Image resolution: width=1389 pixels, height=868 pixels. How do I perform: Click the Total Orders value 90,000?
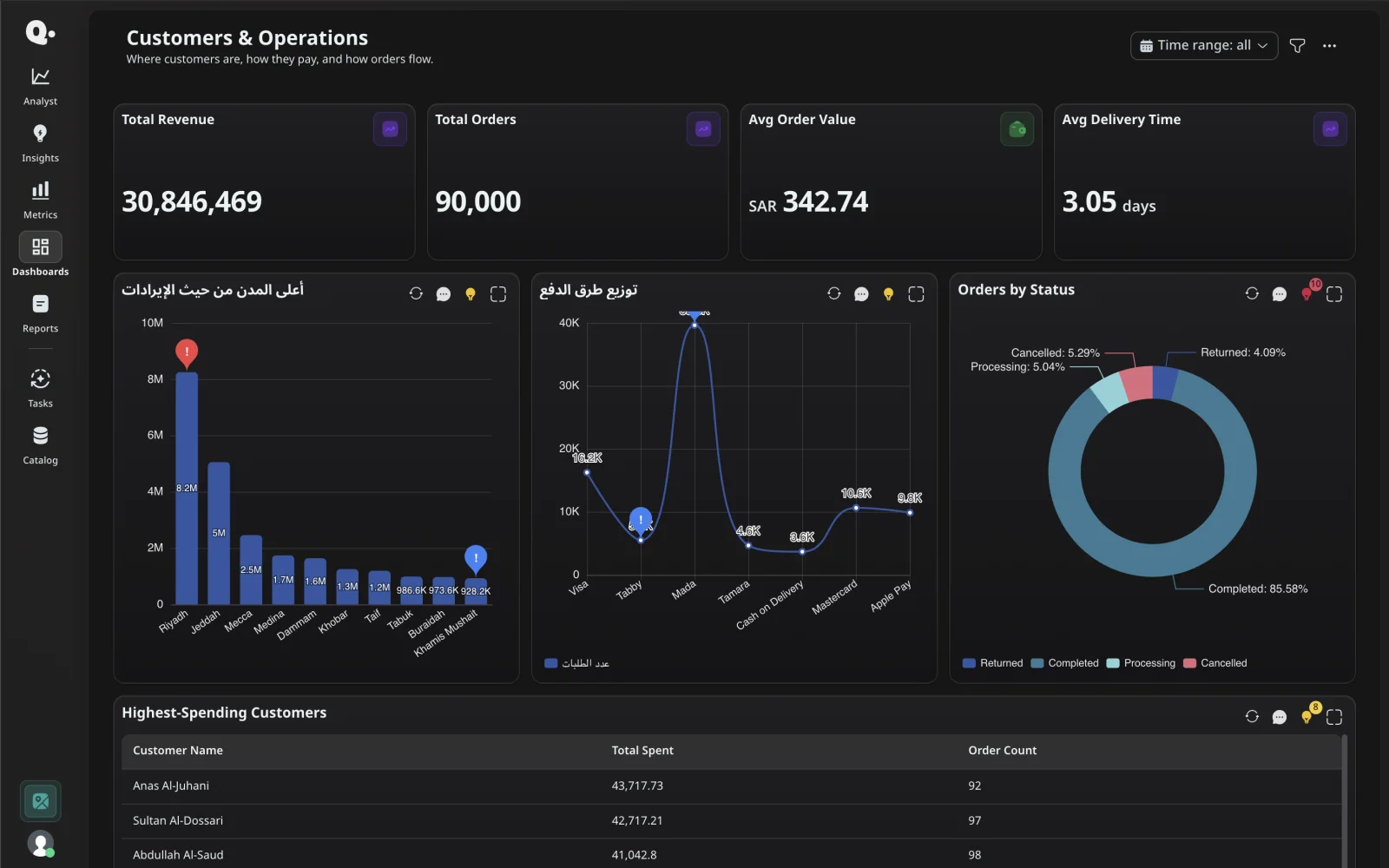pyautogui.click(x=478, y=201)
